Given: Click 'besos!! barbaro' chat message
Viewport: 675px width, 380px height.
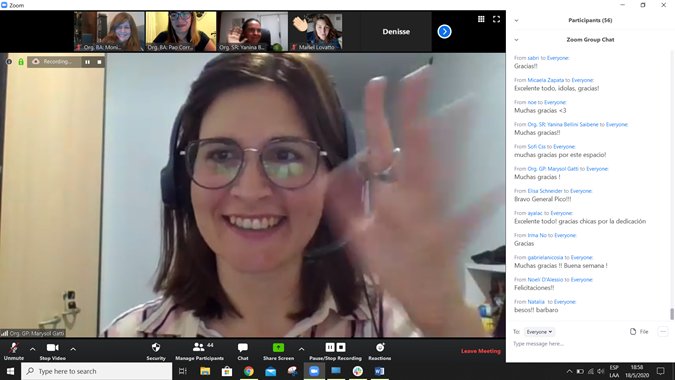Looking at the screenshot, I should 536,310.
